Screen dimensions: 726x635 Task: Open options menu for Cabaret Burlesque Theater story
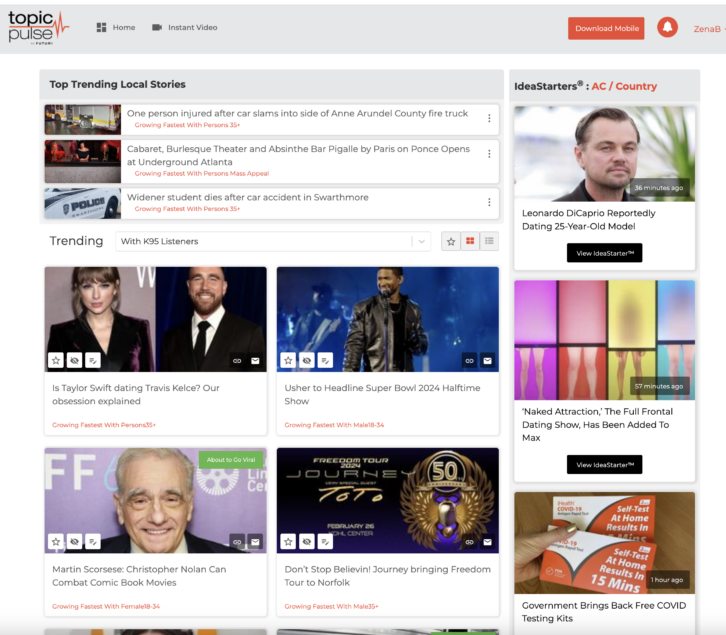(x=489, y=154)
